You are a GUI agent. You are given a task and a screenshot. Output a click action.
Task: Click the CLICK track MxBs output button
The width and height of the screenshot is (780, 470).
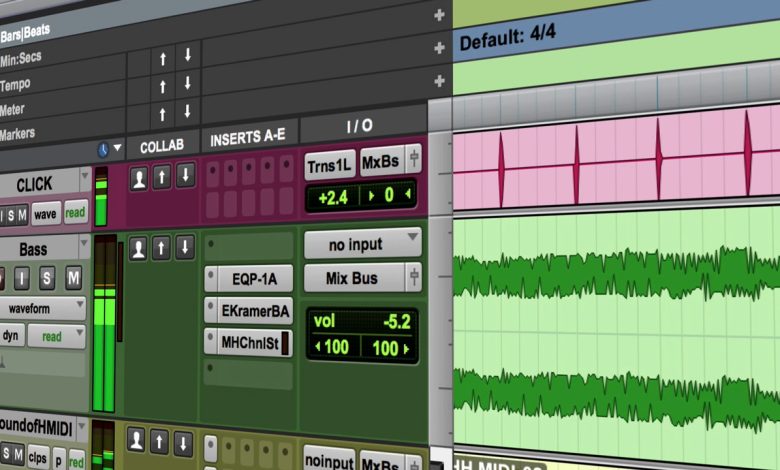[x=381, y=161]
